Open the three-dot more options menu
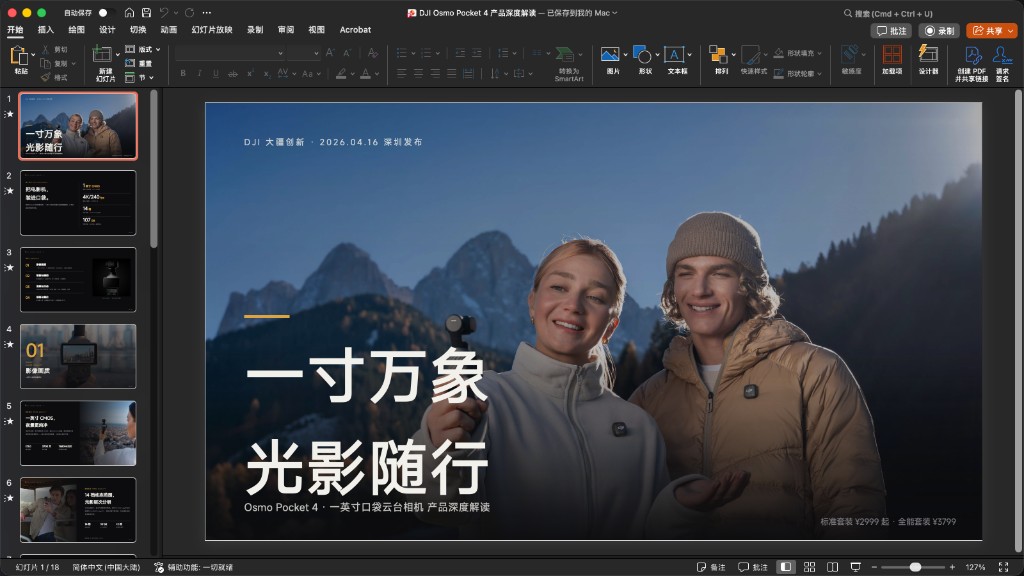The height and width of the screenshot is (576, 1024). 207,13
